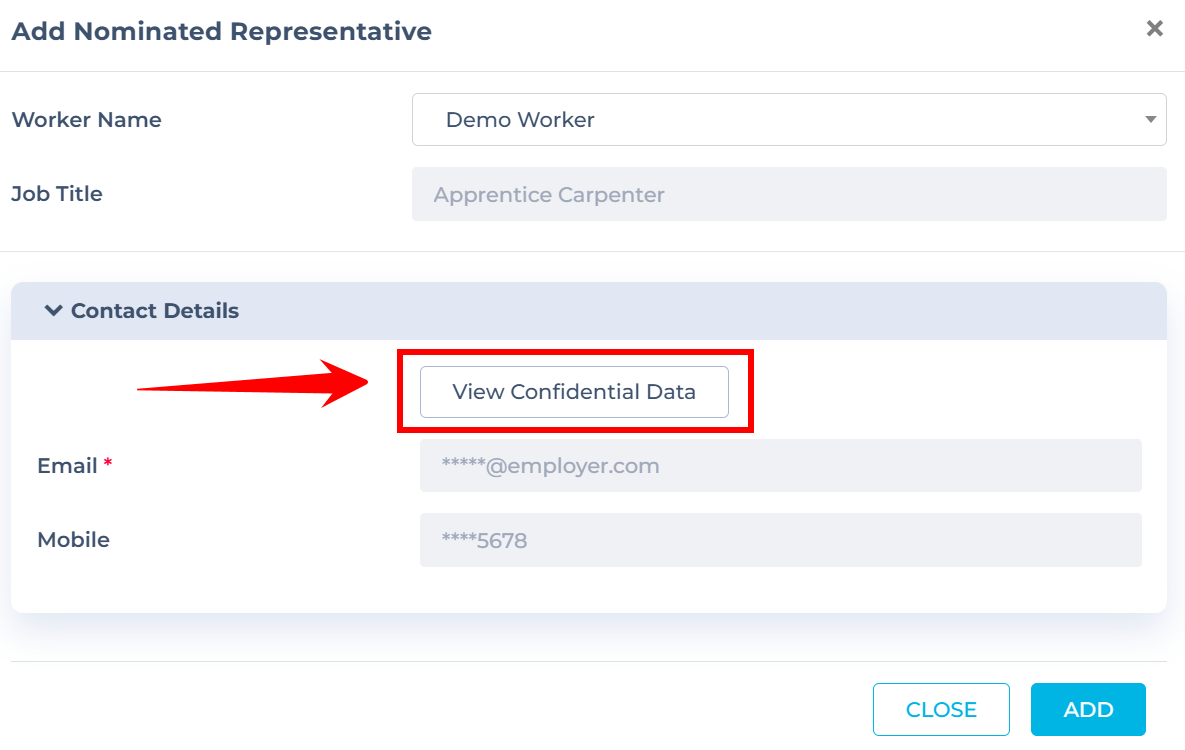
Task: Click the Contact Details section title
Action: (x=154, y=311)
